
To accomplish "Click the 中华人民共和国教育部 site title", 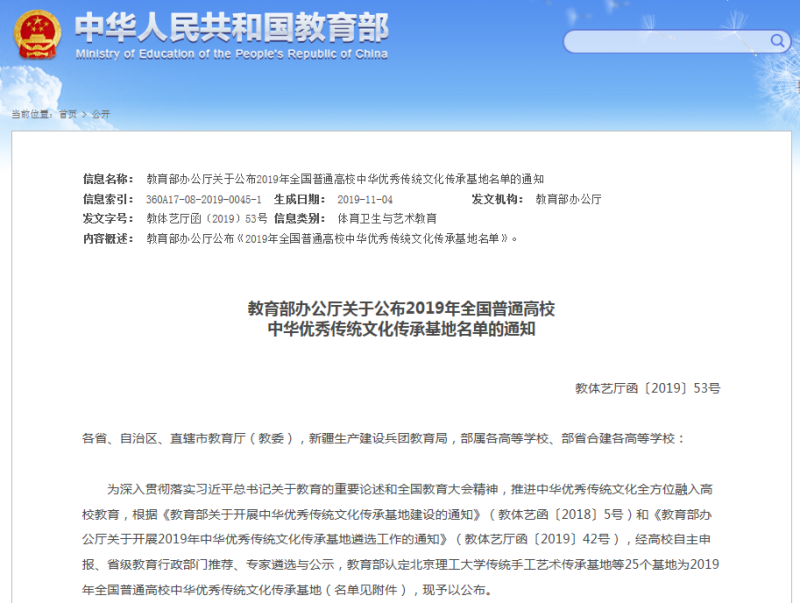I will 232,27.
